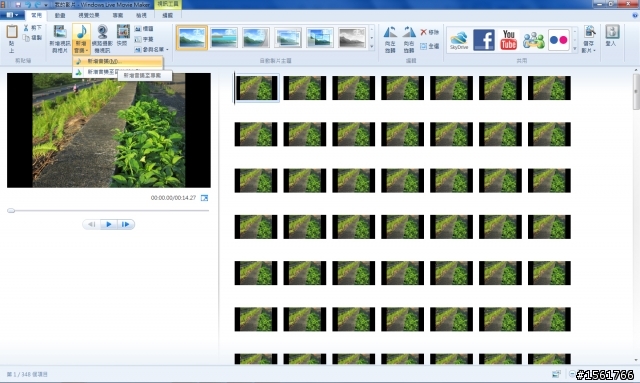Click the zoom-out minus in status bar

[x=572, y=374]
